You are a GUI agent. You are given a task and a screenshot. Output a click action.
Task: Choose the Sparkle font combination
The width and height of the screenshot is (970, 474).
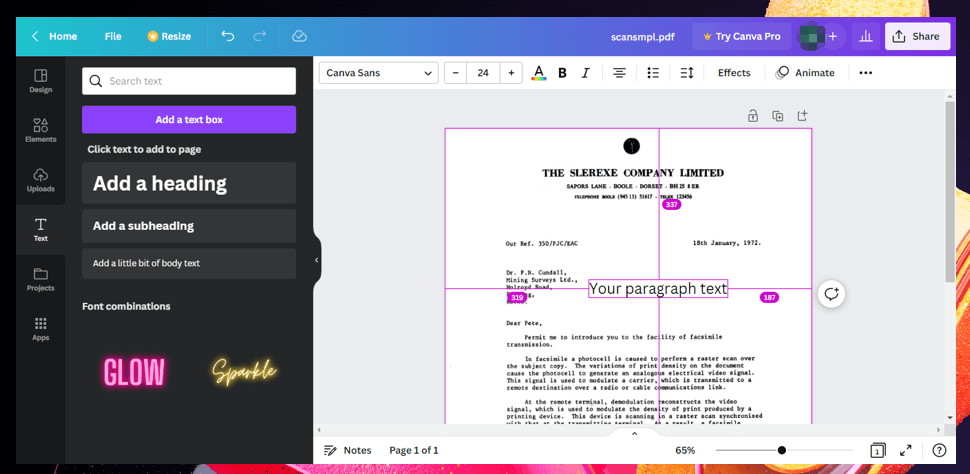[244, 372]
